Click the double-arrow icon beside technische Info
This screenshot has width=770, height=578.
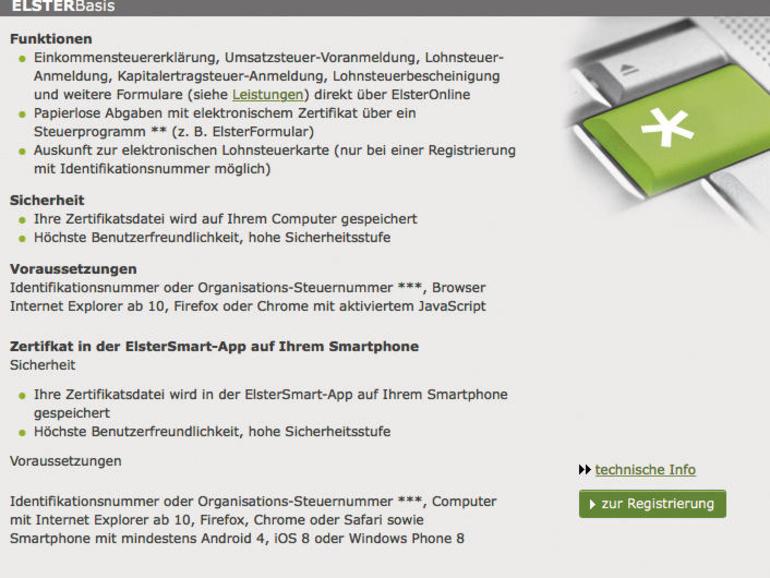click(x=584, y=470)
